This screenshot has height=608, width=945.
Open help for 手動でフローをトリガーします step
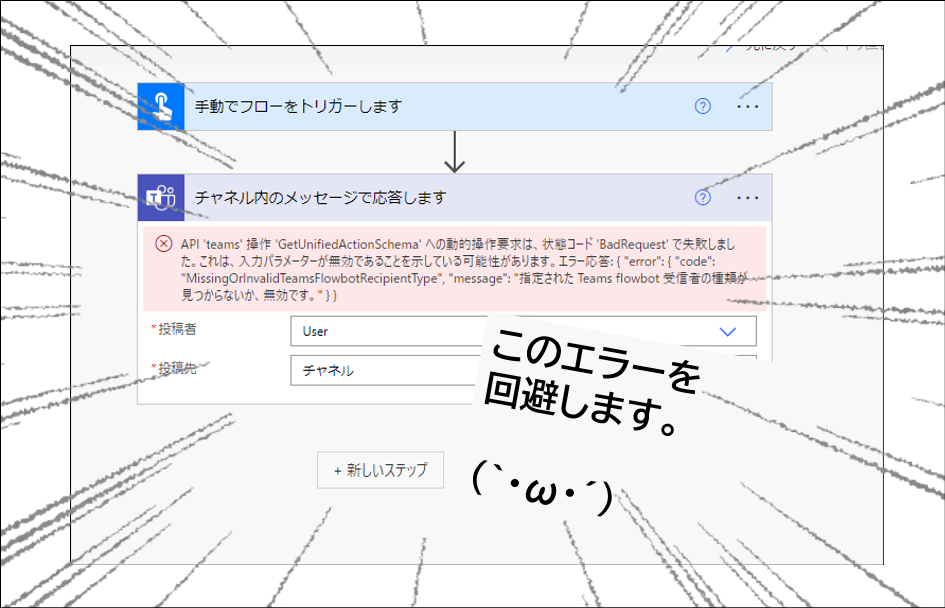[703, 107]
